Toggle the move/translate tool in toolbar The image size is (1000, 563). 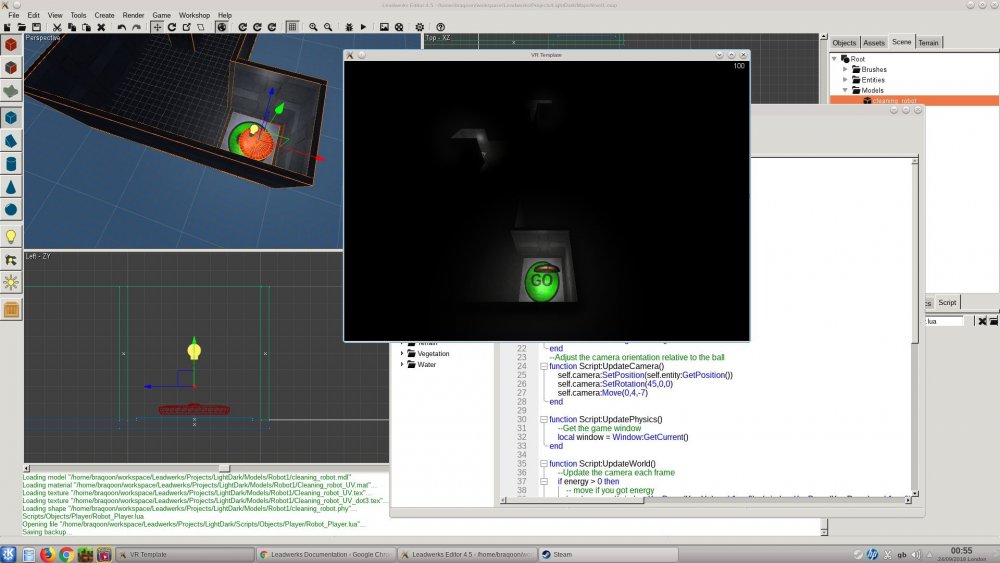click(157, 27)
